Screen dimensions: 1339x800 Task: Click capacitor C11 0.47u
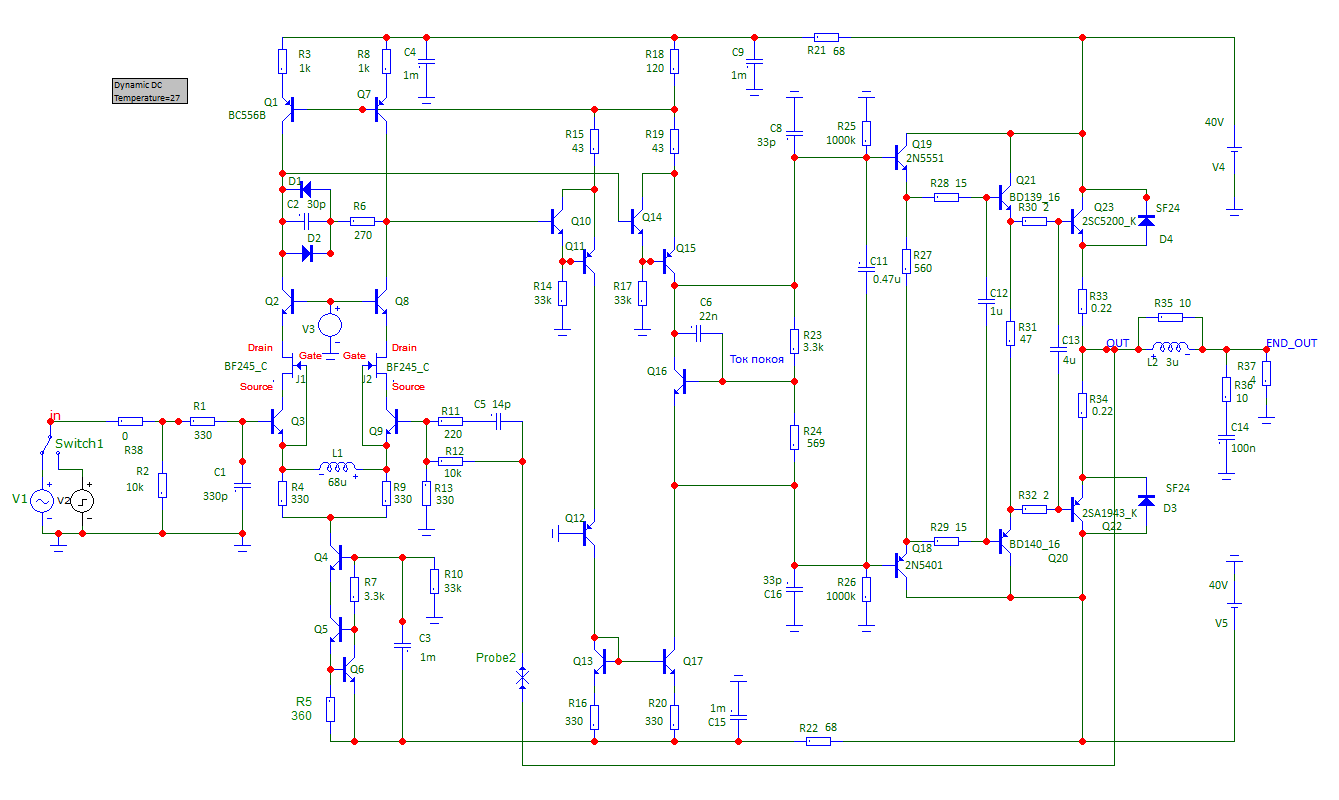click(866, 268)
